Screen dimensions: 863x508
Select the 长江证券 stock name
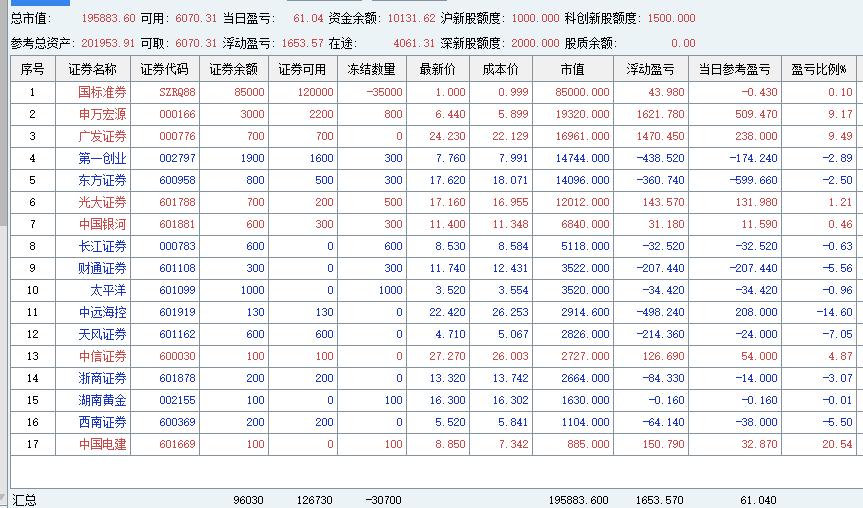pyautogui.click(x=102, y=247)
